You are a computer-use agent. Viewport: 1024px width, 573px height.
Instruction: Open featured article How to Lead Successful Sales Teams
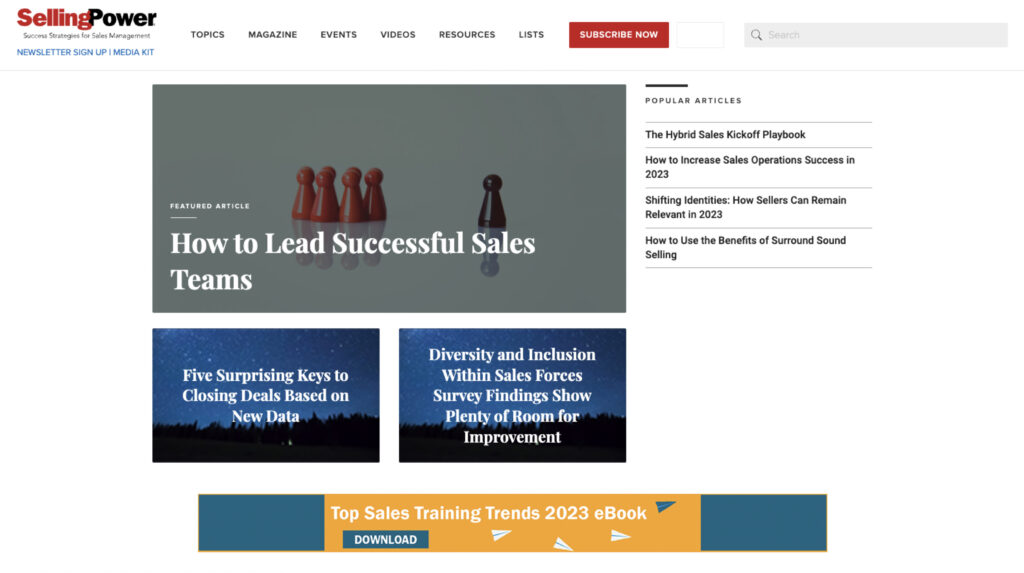pyautogui.click(x=389, y=198)
